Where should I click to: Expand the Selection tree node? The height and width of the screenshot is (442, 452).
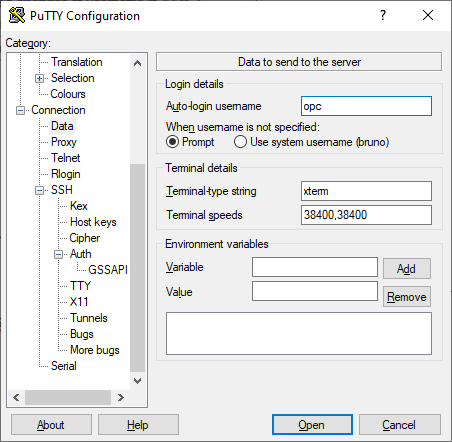[x=39, y=78]
